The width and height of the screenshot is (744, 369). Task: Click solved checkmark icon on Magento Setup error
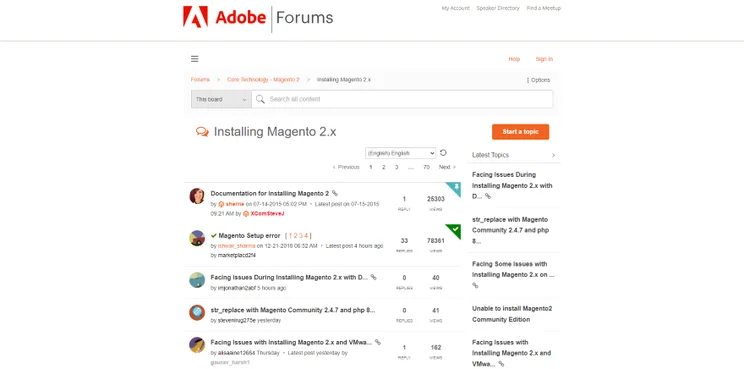(214, 236)
